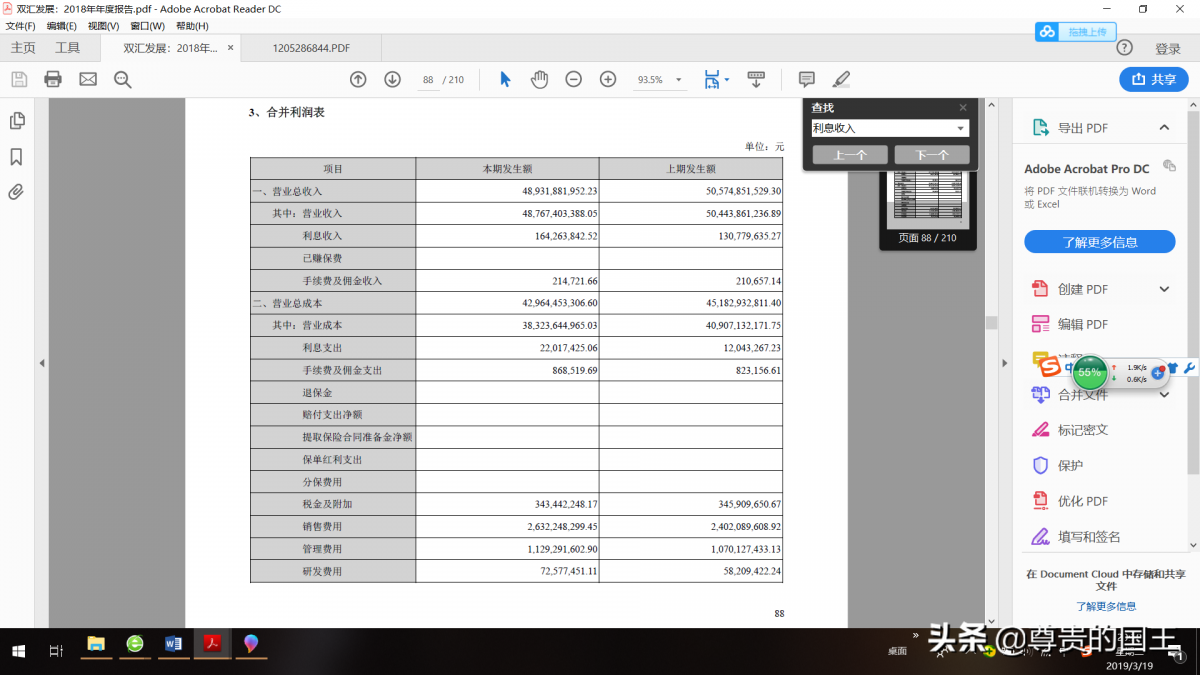Go to next page with down arrow
The image size is (1200, 675).
tap(392, 79)
